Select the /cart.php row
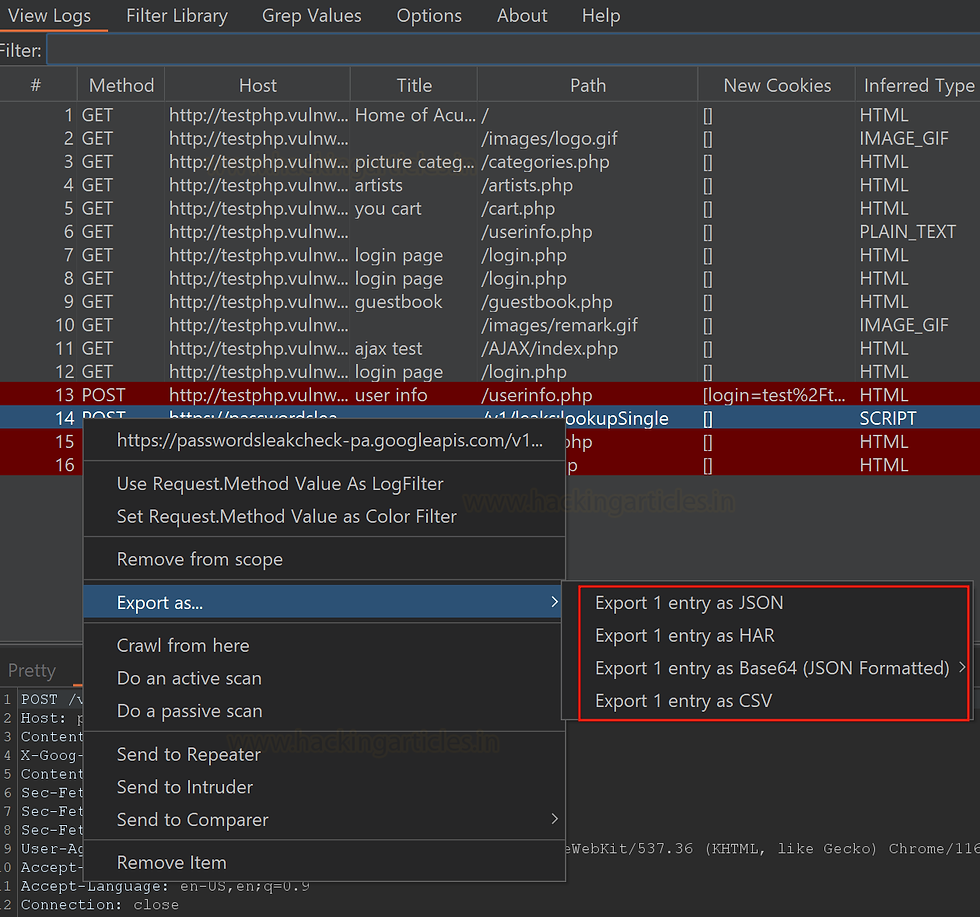980x917 pixels. (490, 208)
